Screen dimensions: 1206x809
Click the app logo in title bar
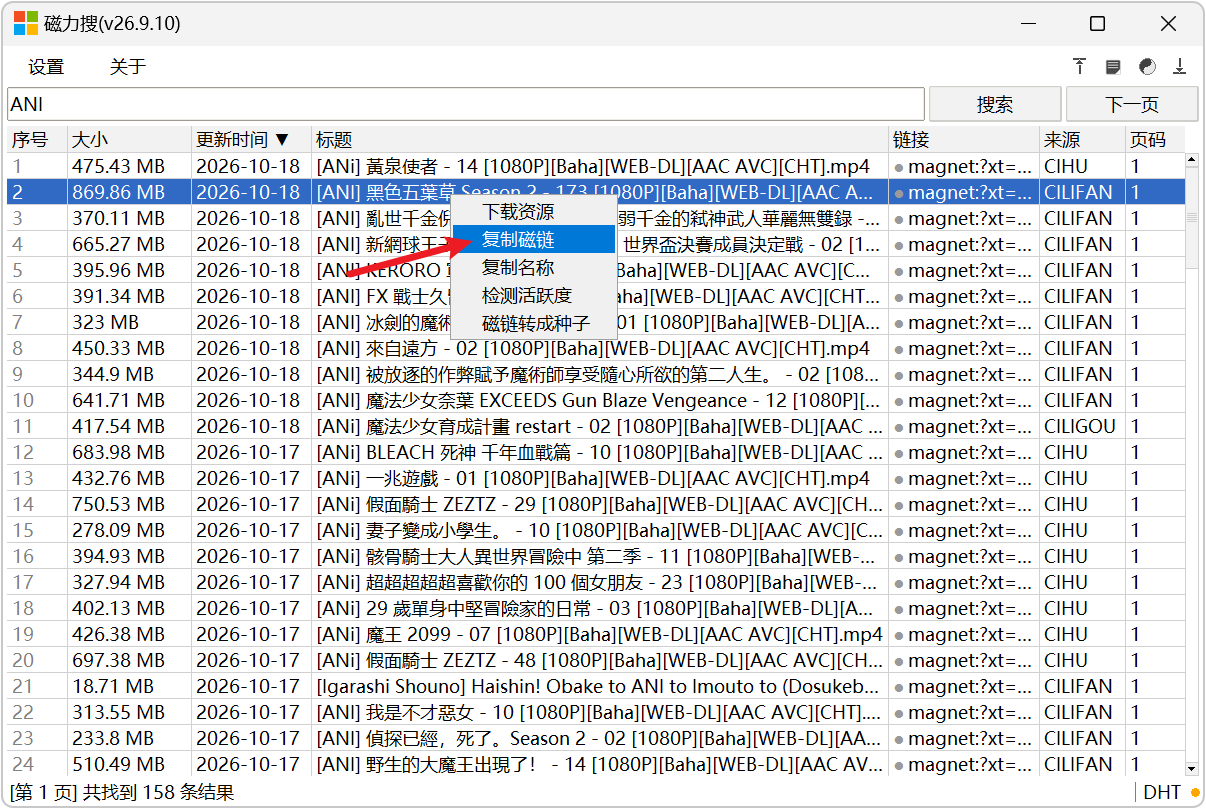pyautogui.click(x=26, y=24)
